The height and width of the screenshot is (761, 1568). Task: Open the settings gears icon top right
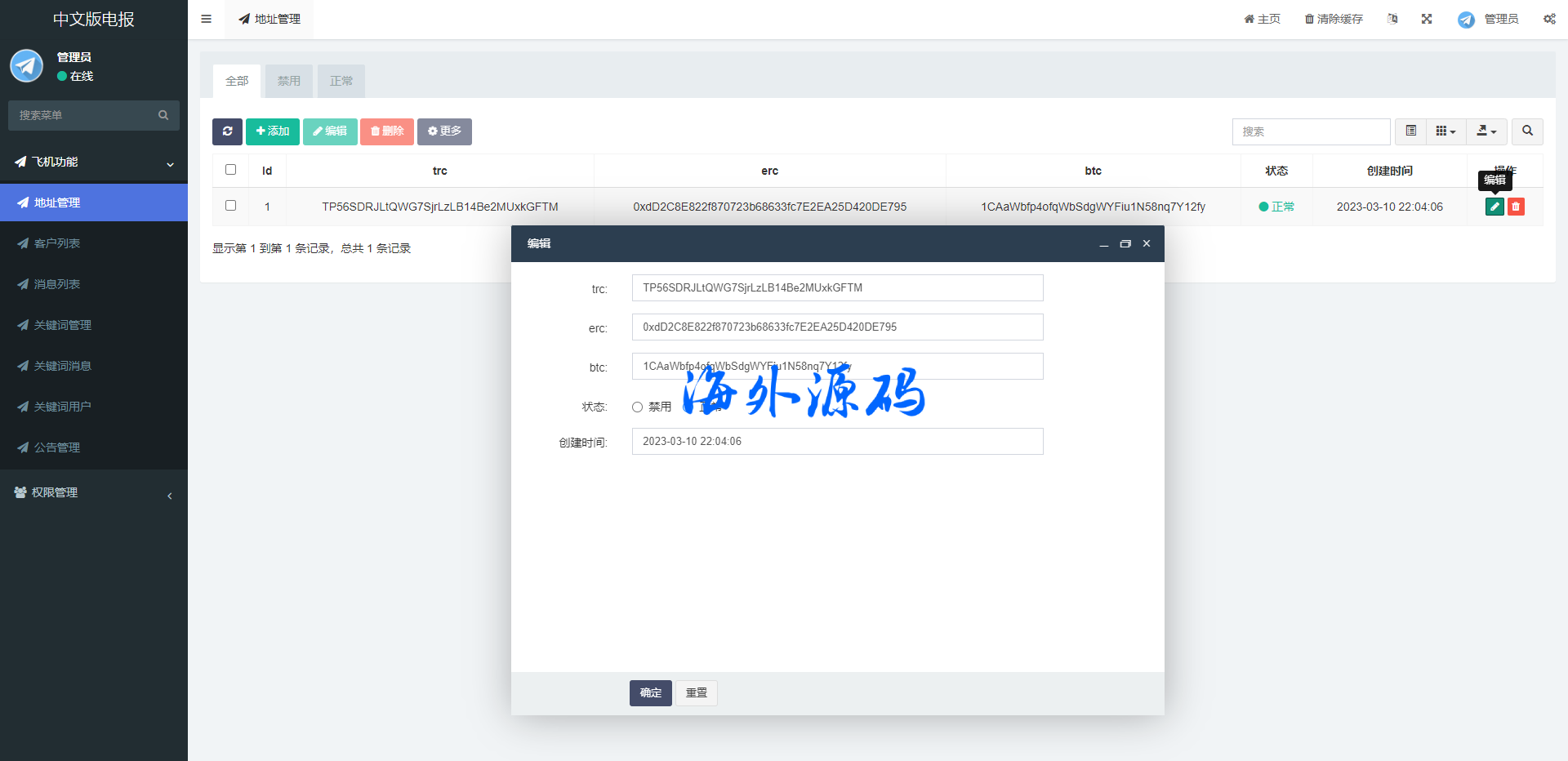pyautogui.click(x=1549, y=19)
